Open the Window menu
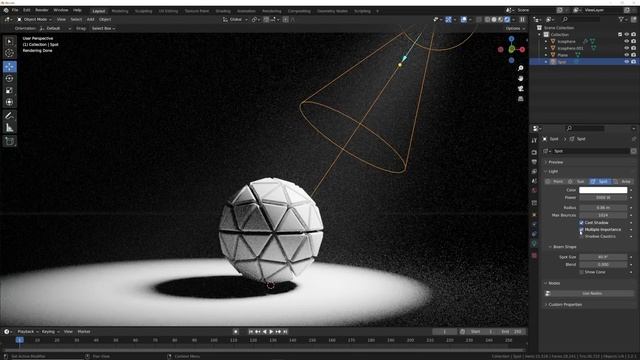640x360 pixels. pyautogui.click(x=61, y=10)
